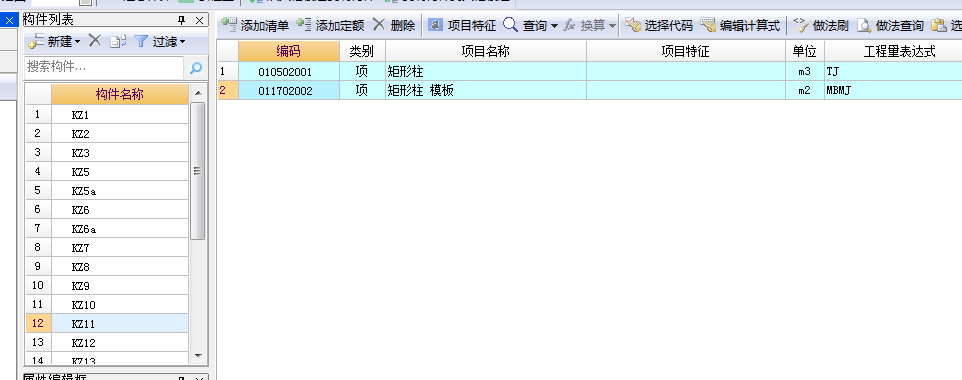Select component KZ7
This screenshot has width=962, height=380.
[120, 247]
